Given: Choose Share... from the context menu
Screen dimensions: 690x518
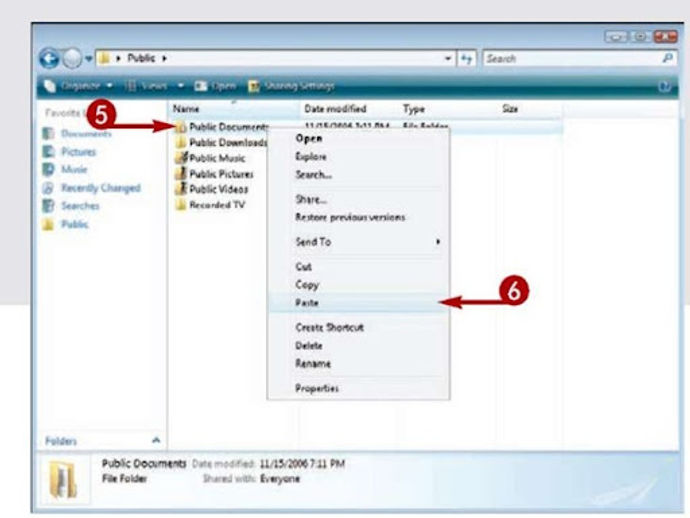Looking at the screenshot, I should pyautogui.click(x=358, y=199).
